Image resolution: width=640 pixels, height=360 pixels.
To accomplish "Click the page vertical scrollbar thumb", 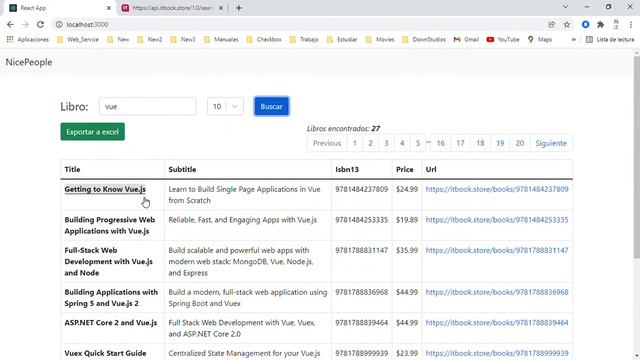I will pyautogui.click(x=636, y=157).
